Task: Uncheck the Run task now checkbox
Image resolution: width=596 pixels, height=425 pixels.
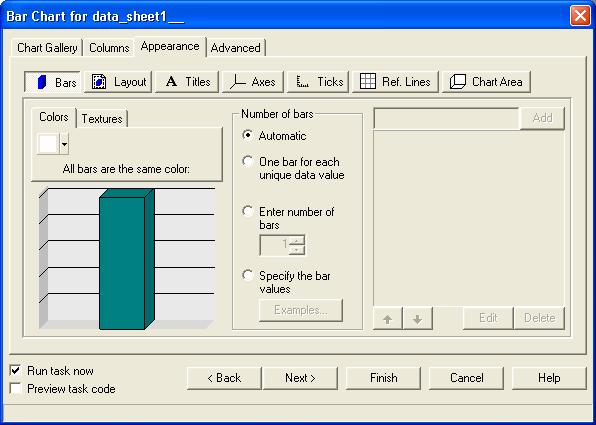Action: point(16,370)
